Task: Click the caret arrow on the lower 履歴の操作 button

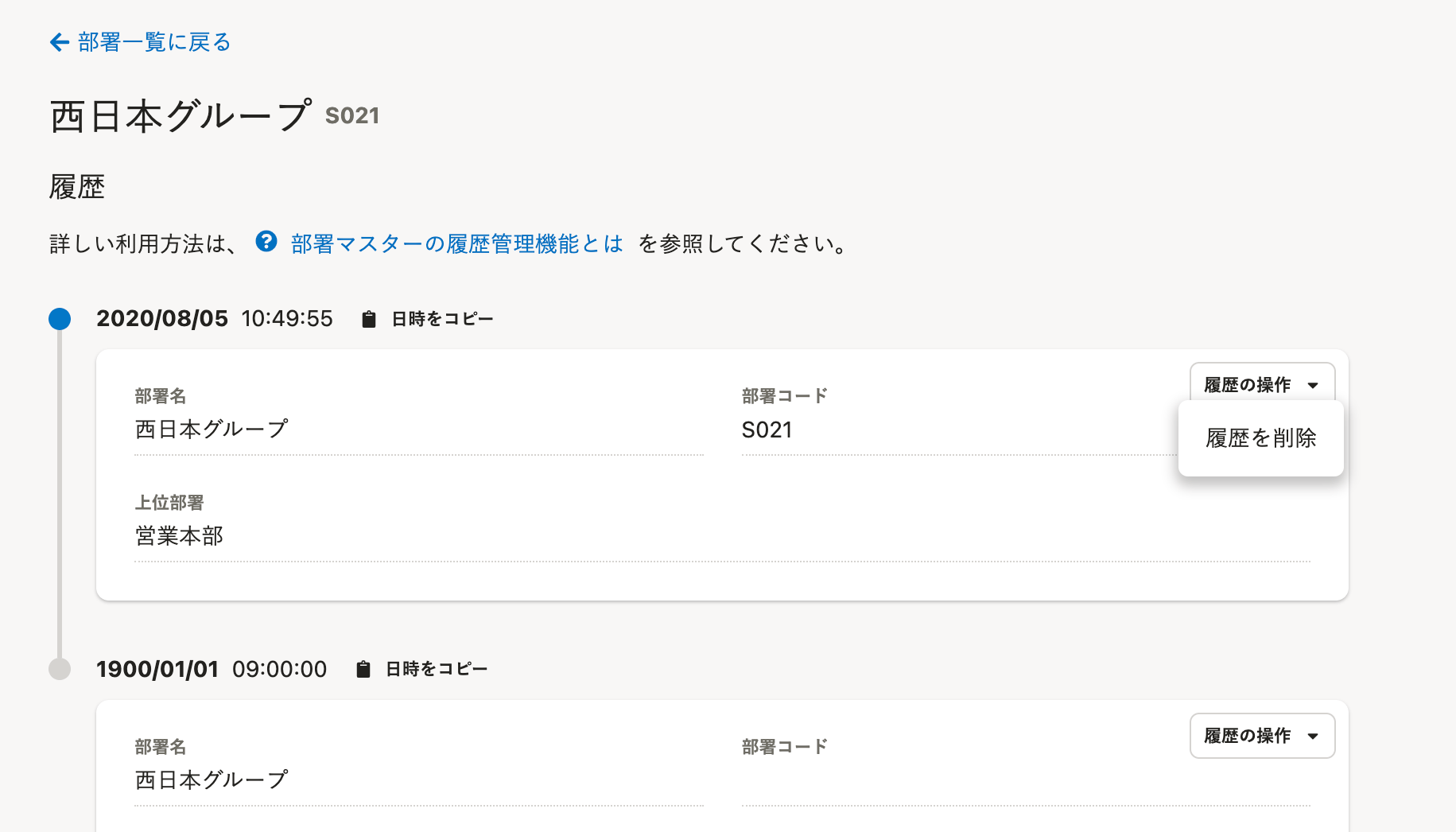Action: (x=1313, y=736)
